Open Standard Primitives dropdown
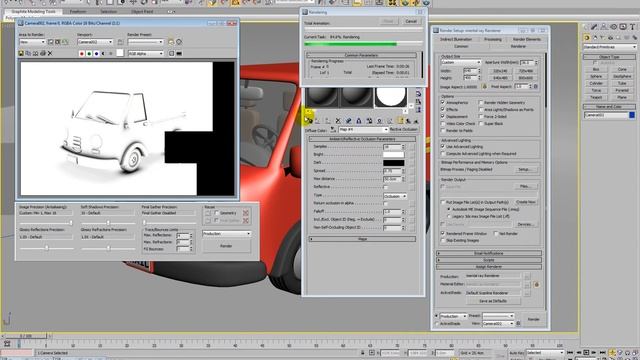640x360 pixels. pos(610,47)
